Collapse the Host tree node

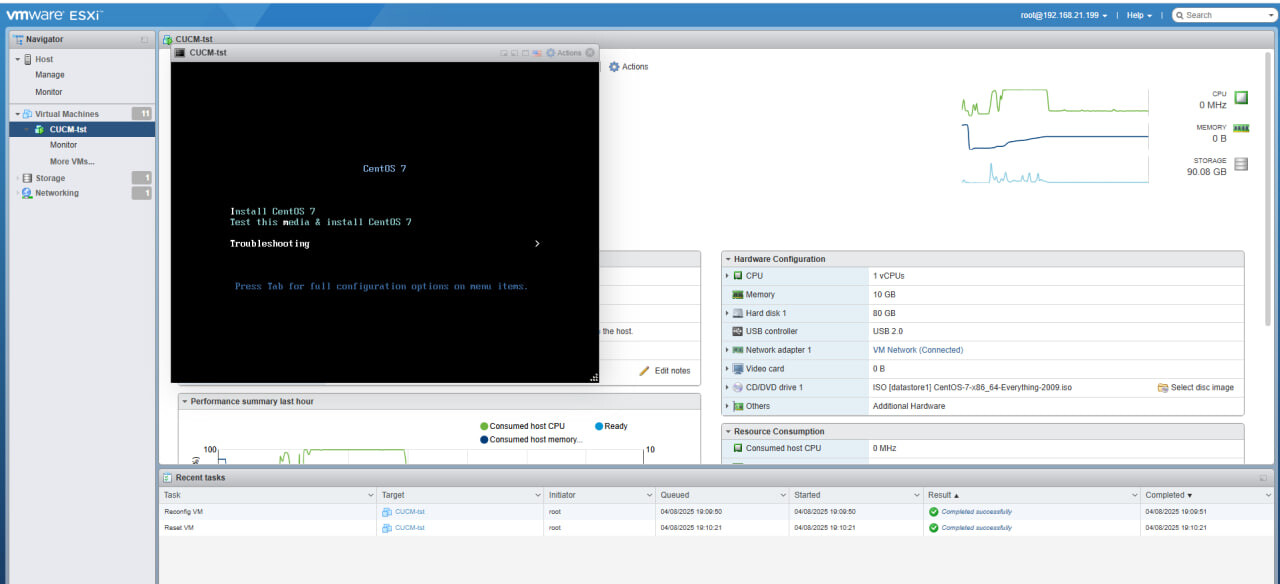[17, 59]
